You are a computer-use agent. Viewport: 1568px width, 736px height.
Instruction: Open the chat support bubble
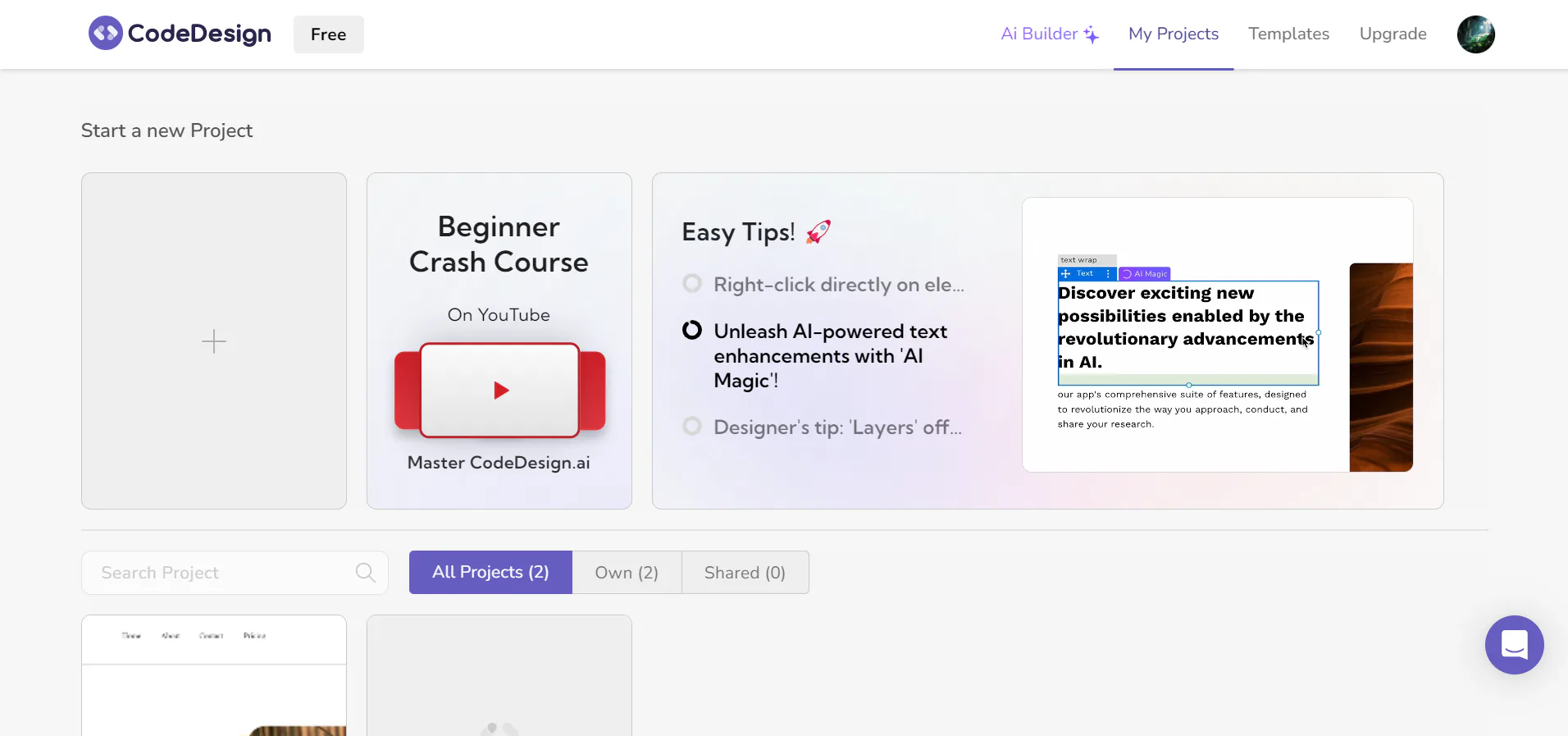tap(1514, 645)
